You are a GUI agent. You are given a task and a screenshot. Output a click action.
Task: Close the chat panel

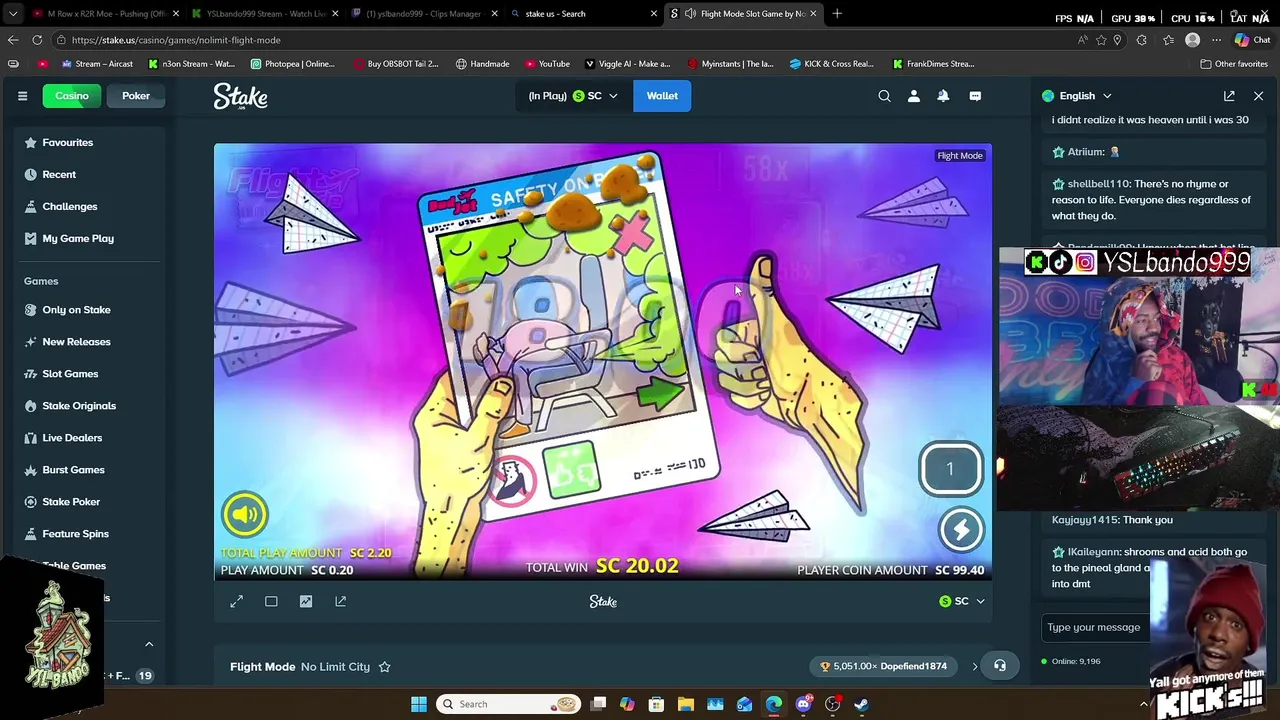click(1258, 96)
